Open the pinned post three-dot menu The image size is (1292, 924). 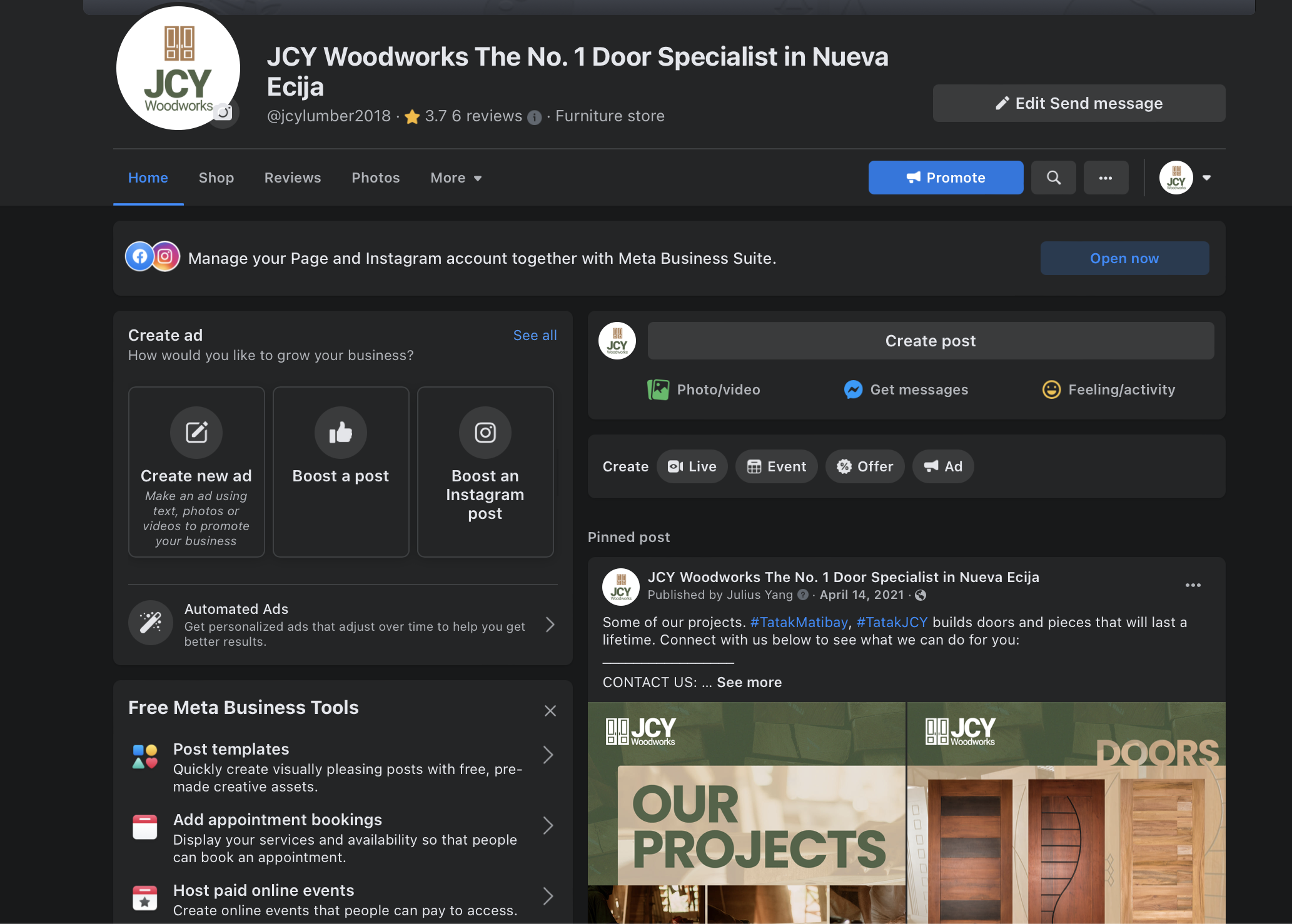[1193, 585]
